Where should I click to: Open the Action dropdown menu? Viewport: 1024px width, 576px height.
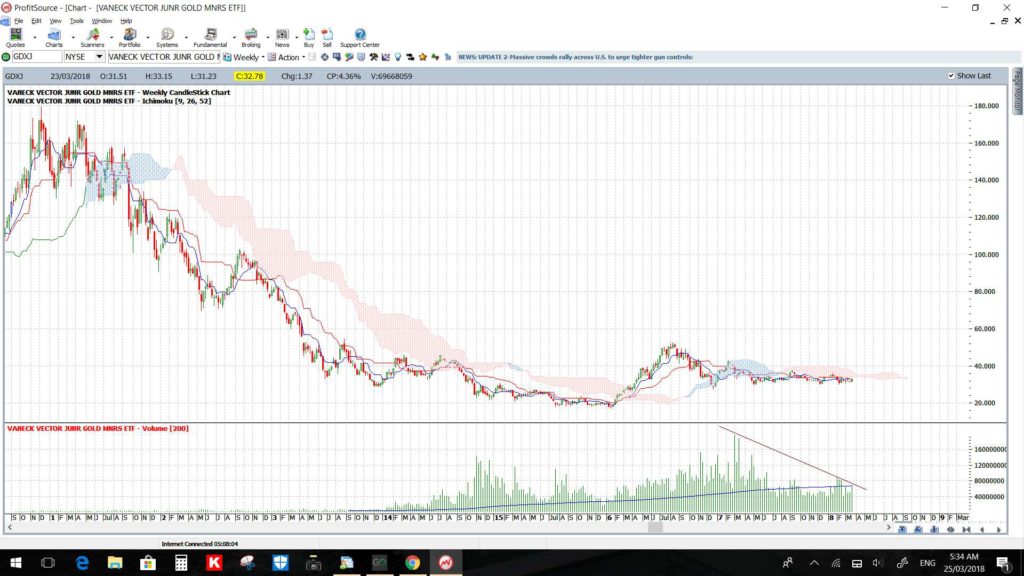click(x=287, y=57)
